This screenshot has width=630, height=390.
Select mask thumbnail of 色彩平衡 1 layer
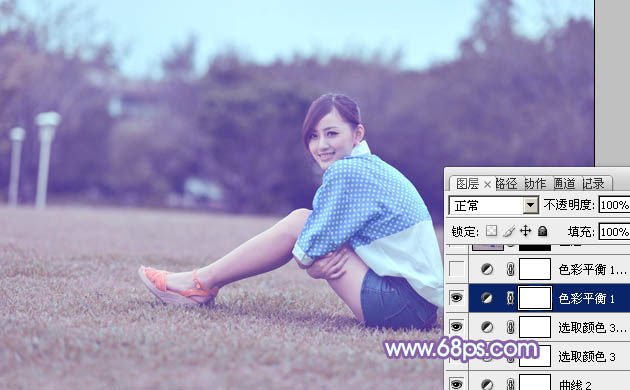[535, 298]
